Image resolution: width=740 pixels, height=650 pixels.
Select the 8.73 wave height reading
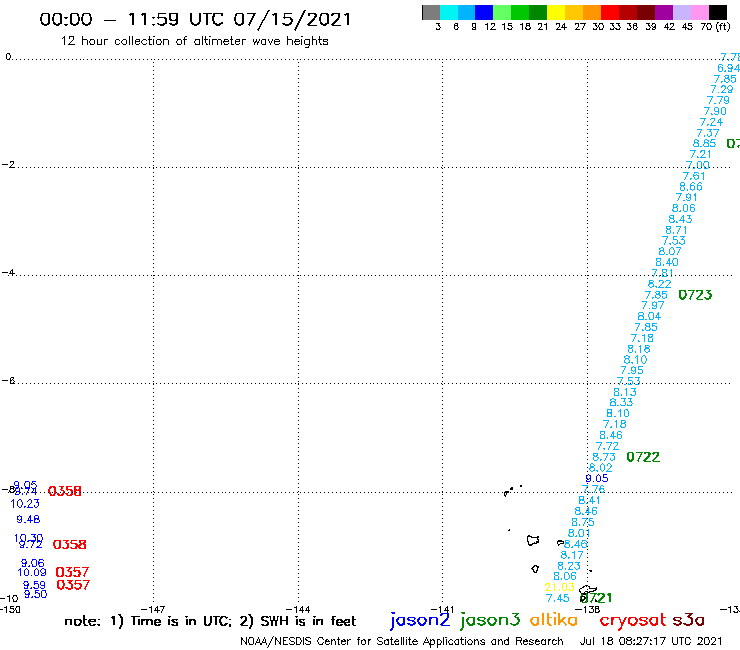(x=604, y=457)
